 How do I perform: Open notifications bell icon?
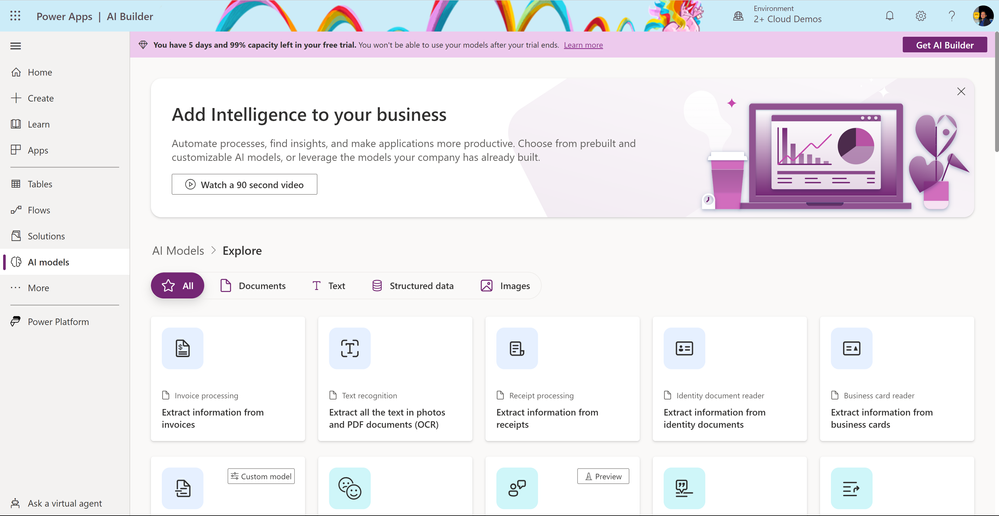click(890, 16)
